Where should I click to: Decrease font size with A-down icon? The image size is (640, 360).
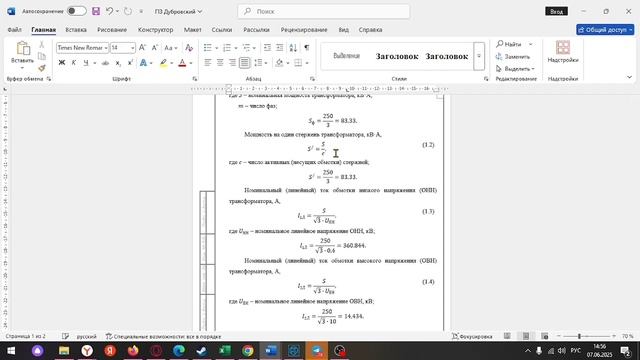tap(155, 48)
